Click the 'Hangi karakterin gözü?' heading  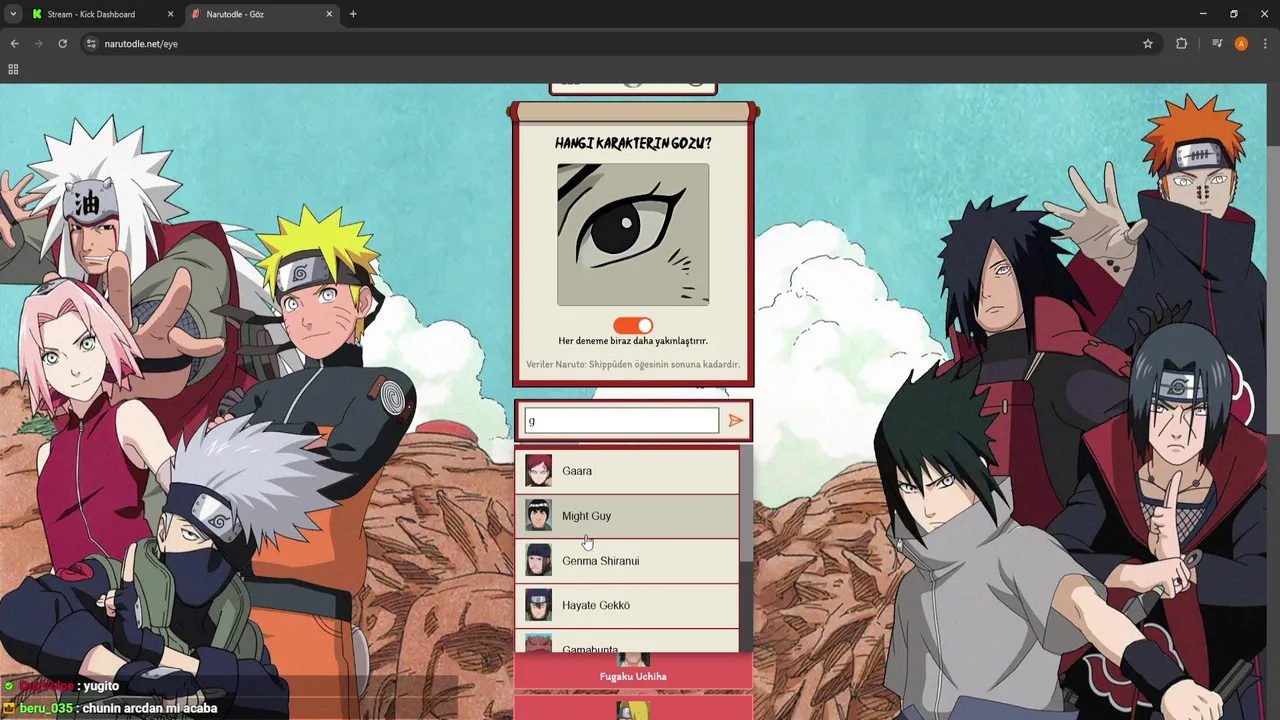[x=633, y=143]
